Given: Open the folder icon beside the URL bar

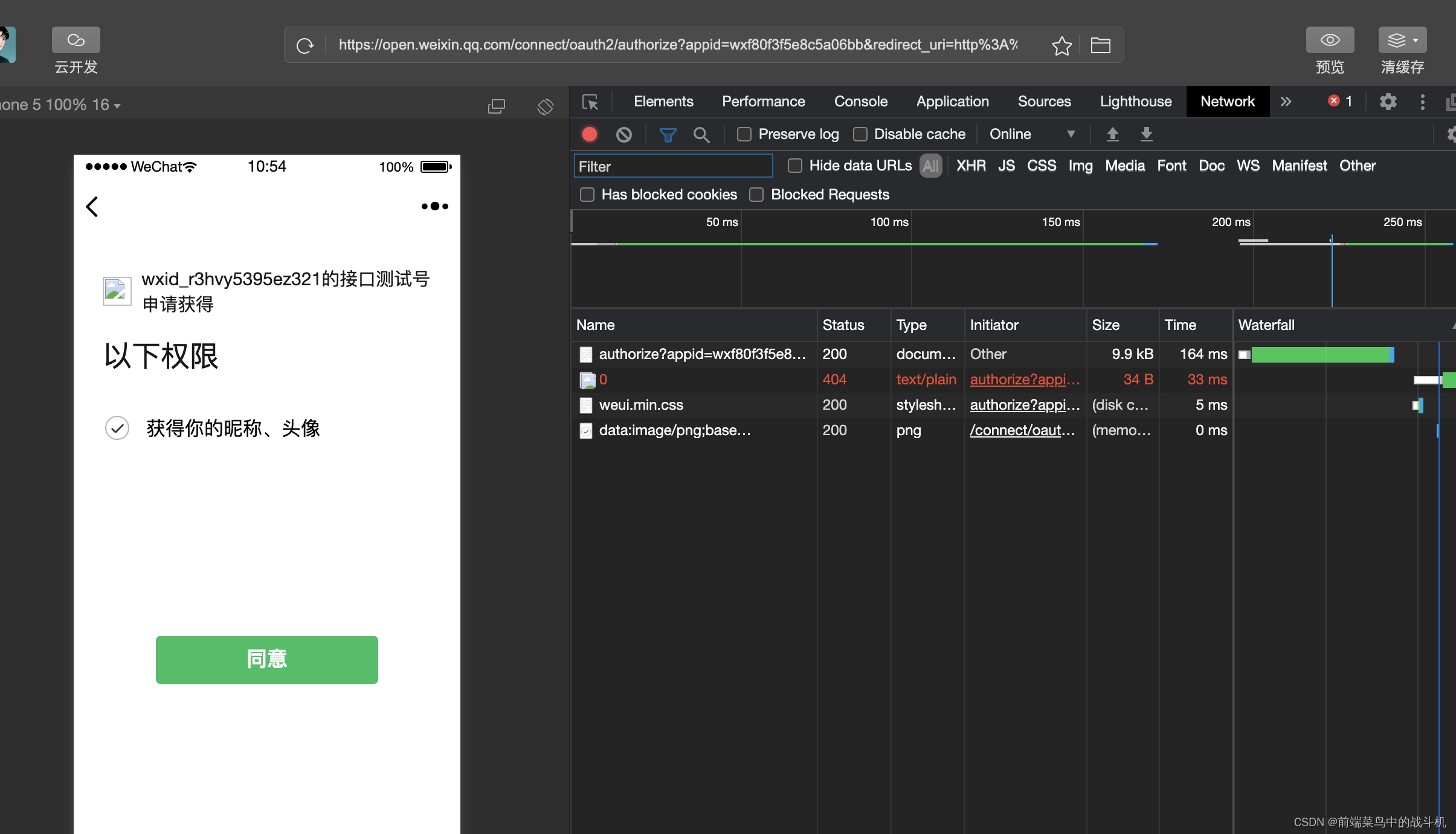Looking at the screenshot, I should (x=1100, y=45).
